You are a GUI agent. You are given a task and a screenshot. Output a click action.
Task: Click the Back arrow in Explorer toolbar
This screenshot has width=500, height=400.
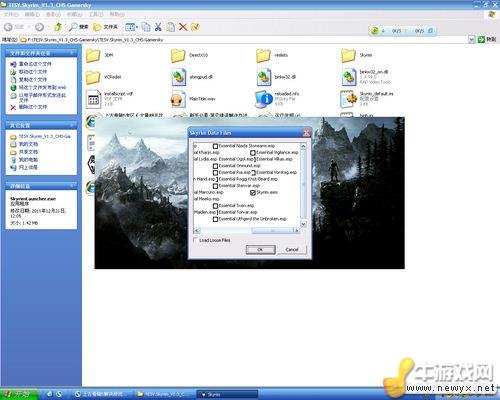pyautogui.click(x=9, y=27)
